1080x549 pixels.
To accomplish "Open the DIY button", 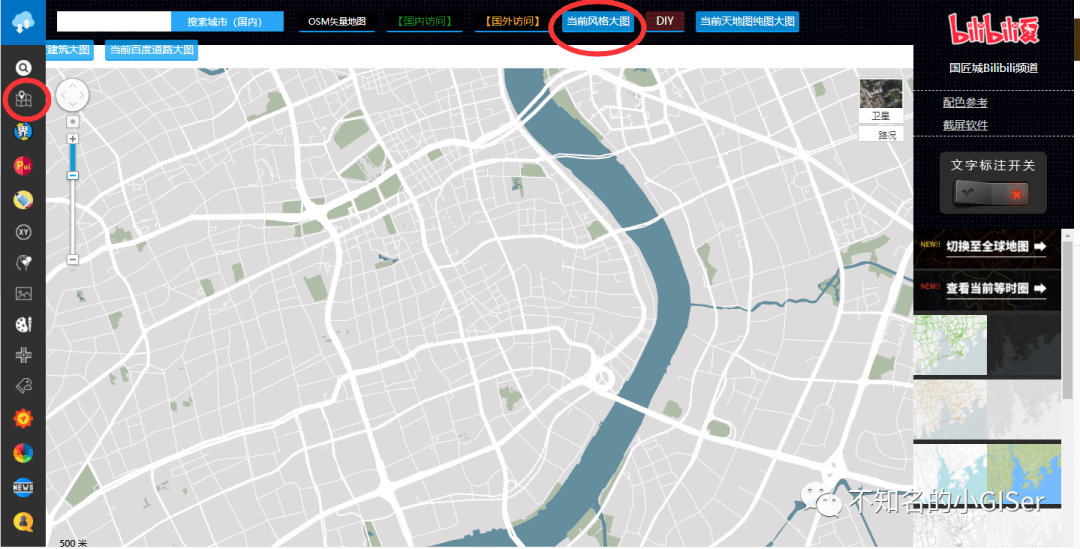I will 665,21.
